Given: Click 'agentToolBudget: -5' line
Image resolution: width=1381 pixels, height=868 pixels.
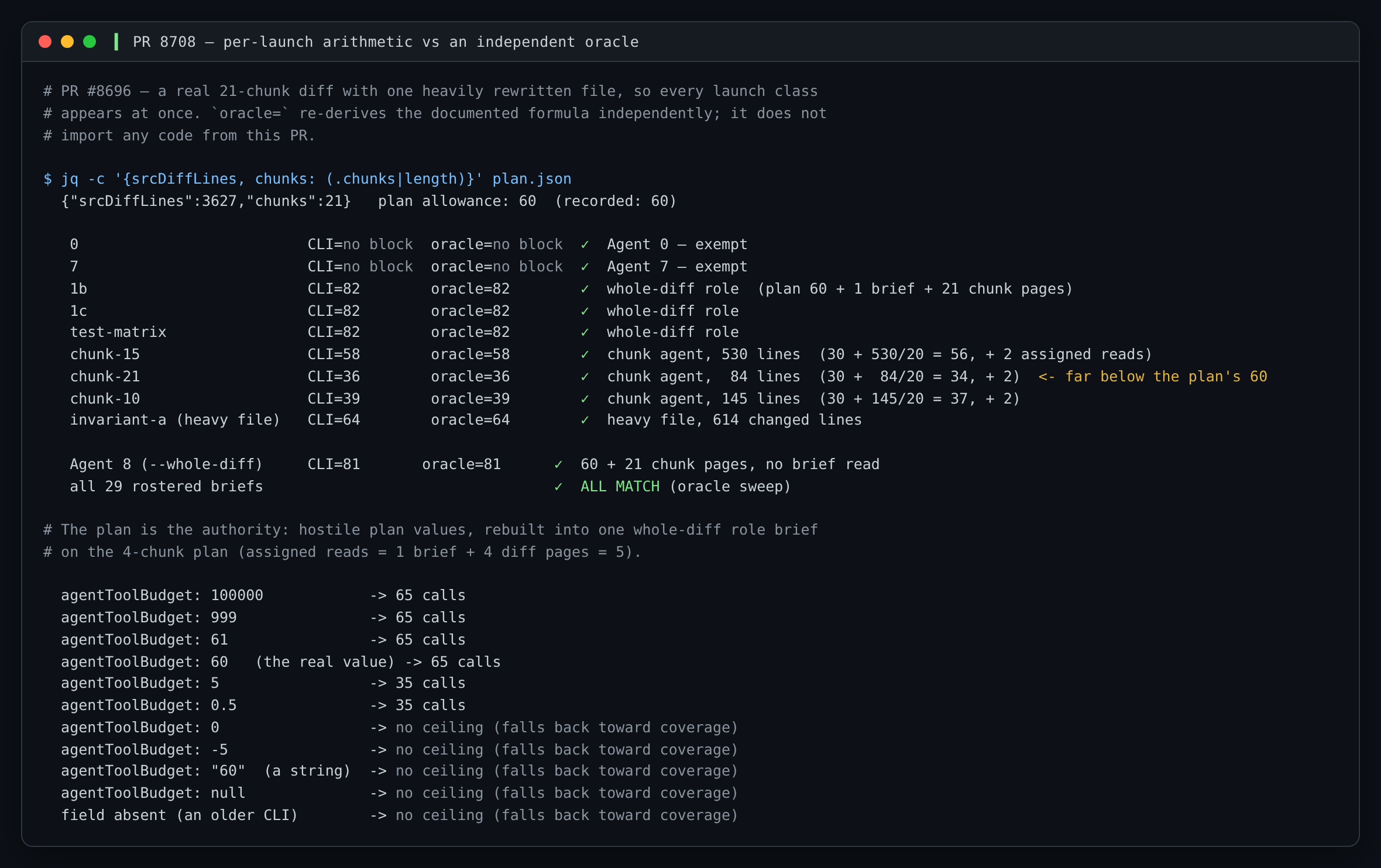Looking at the screenshot, I should pyautogui.click(x=400, y=750).
